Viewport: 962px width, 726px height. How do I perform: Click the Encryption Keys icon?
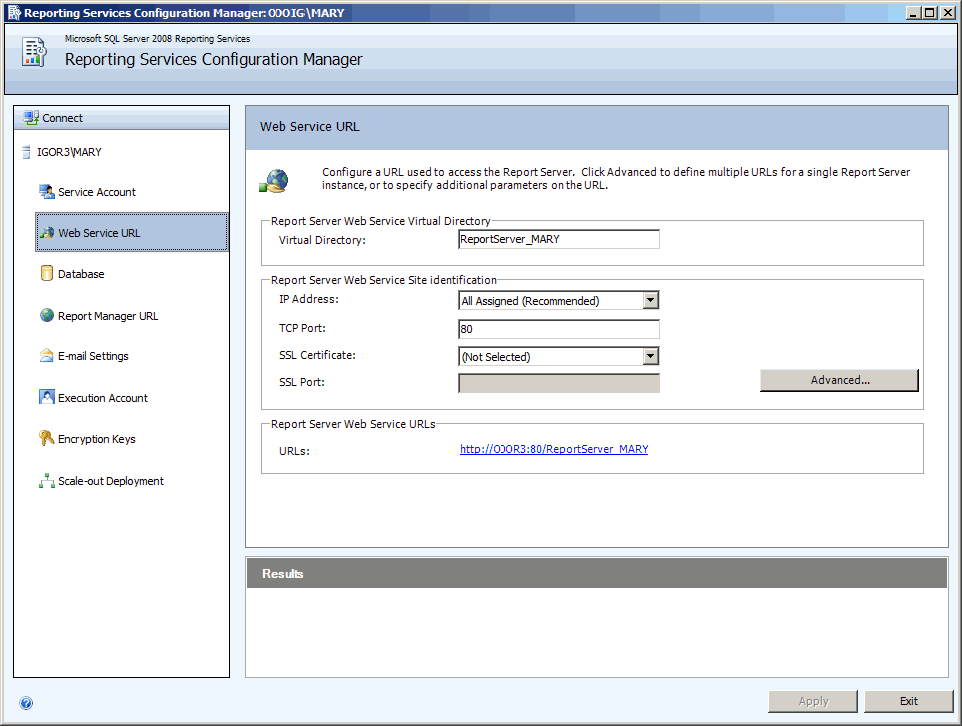(47, 438)
